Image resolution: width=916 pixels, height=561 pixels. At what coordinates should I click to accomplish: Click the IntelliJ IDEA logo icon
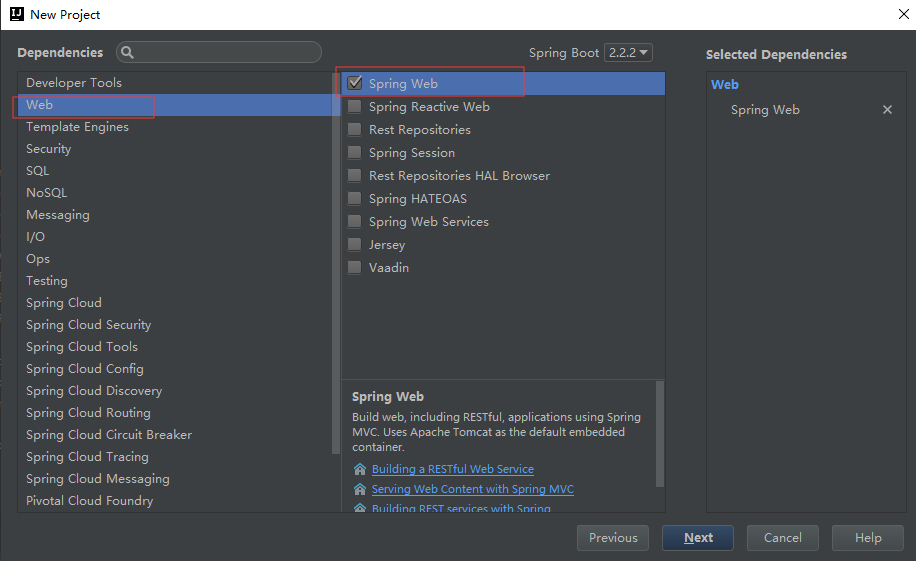point(16,14)
